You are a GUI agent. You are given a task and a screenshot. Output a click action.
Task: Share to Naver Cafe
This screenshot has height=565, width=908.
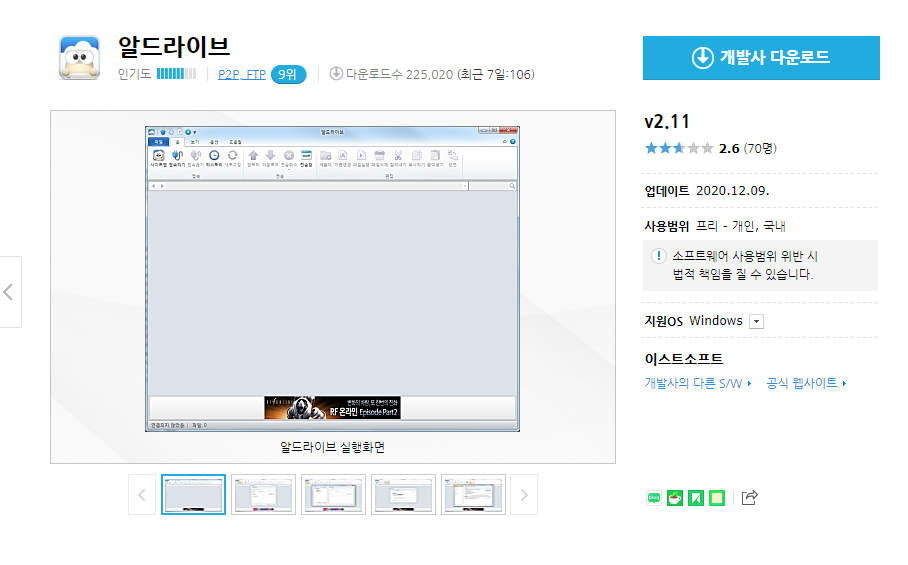(x=675, y=498)
